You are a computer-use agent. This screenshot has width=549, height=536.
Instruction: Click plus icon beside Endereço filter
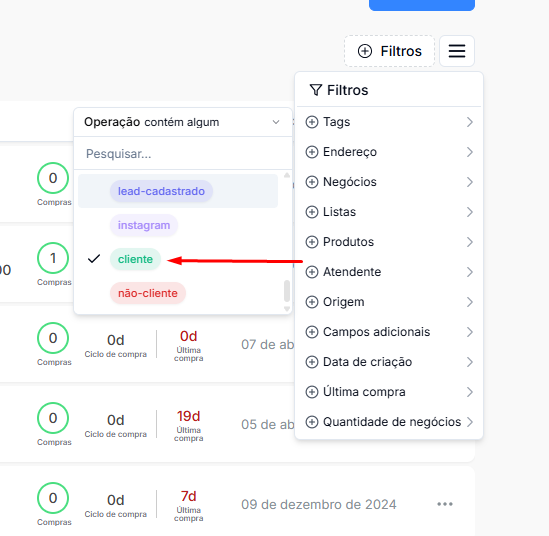312,152
